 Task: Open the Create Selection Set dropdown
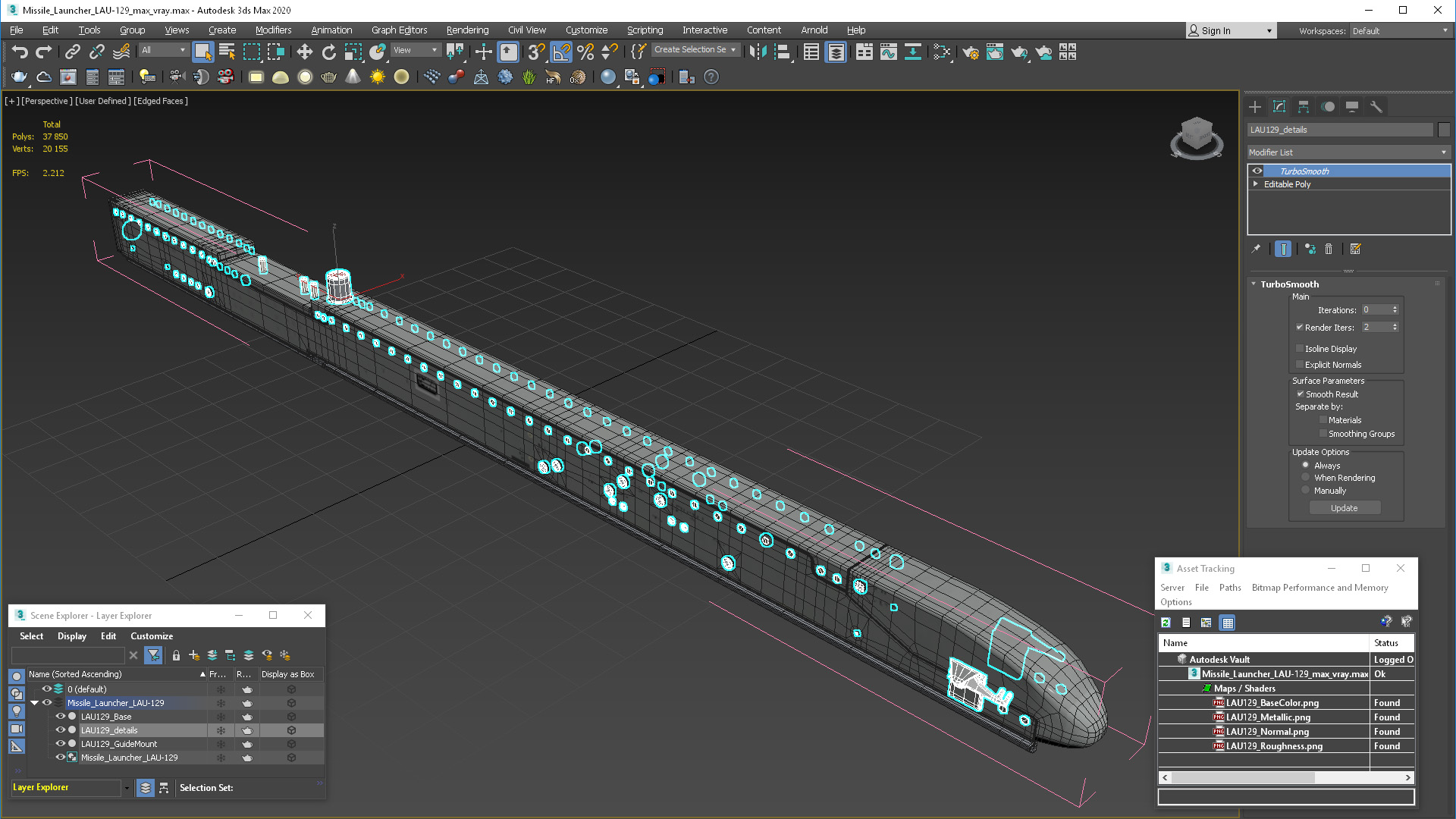click(695, 50)
